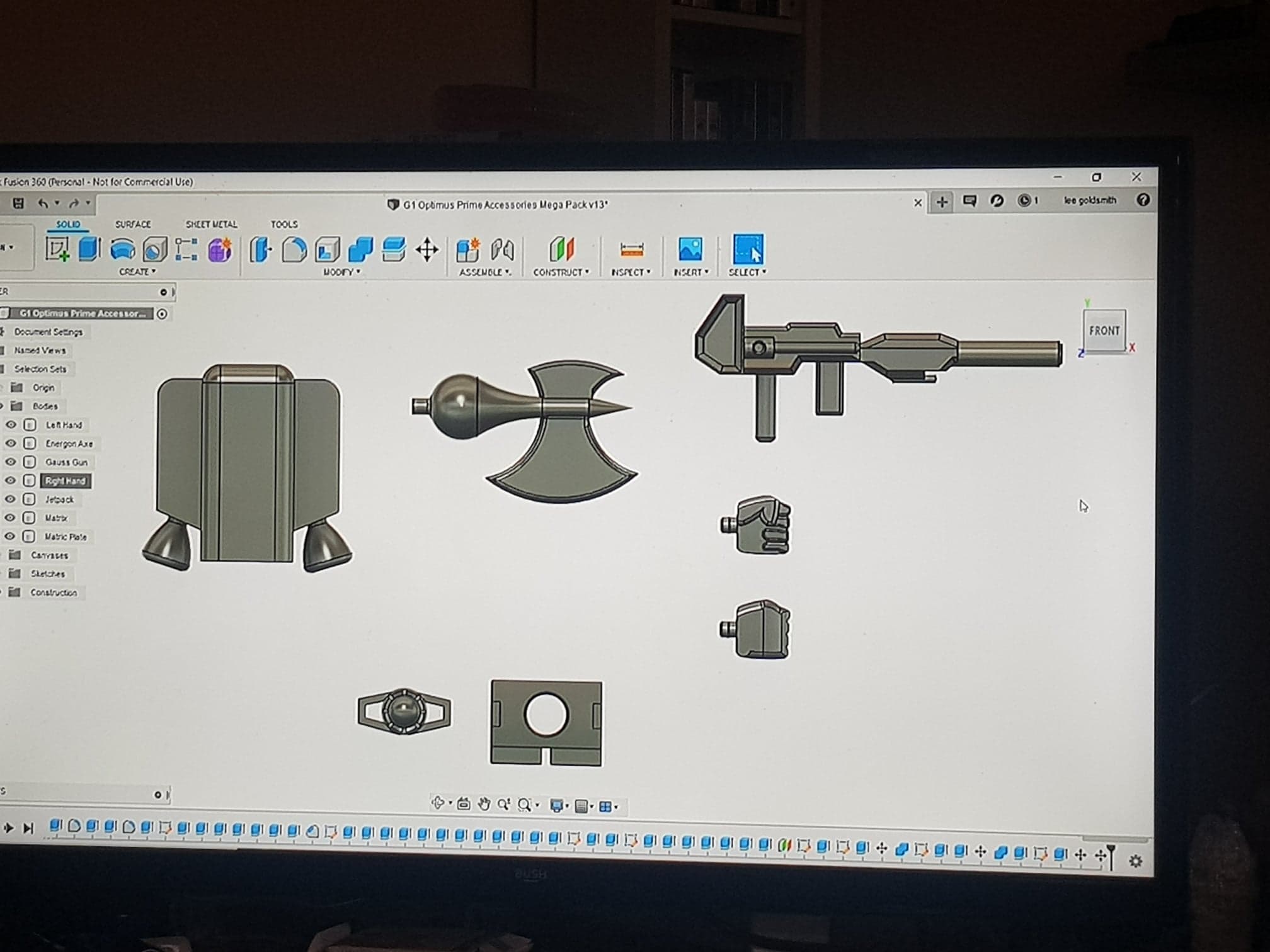
Task: Click the Look At navigation icon
Action: pyautogui.click(x=464, y=803)
